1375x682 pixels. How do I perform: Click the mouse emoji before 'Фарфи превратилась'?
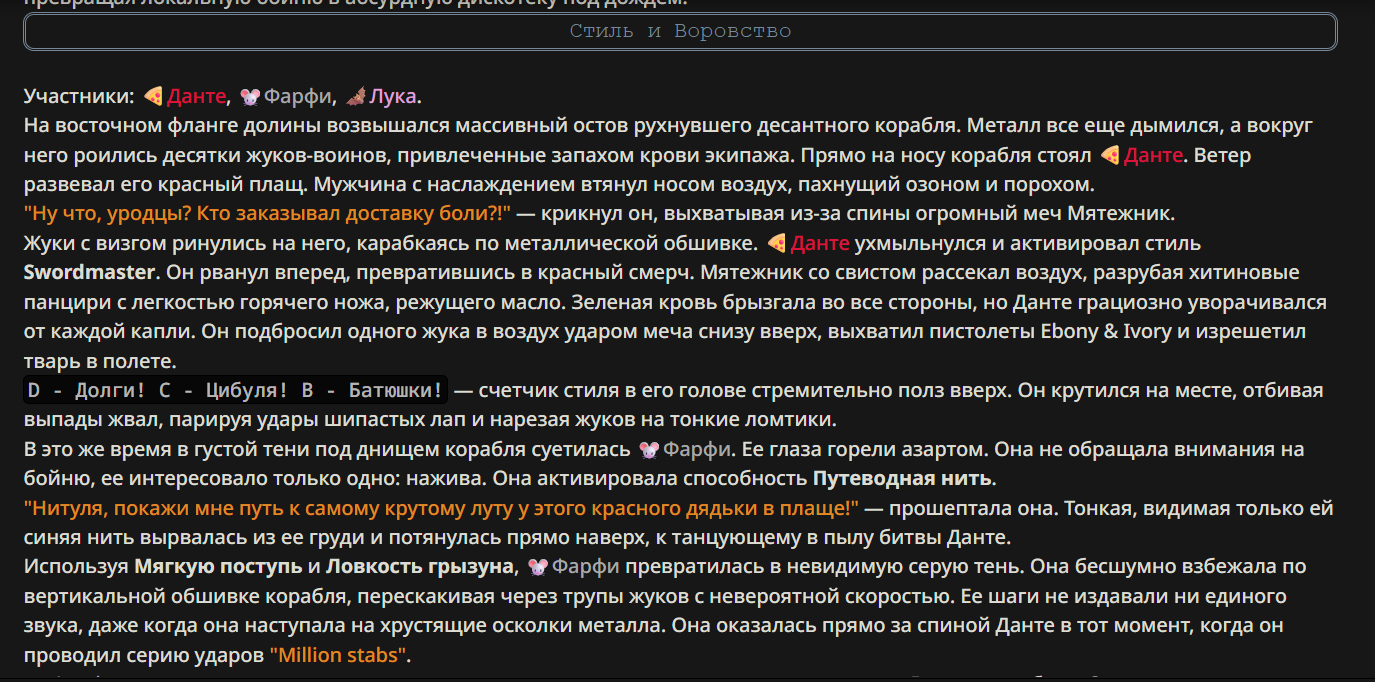tap(538, 567)
